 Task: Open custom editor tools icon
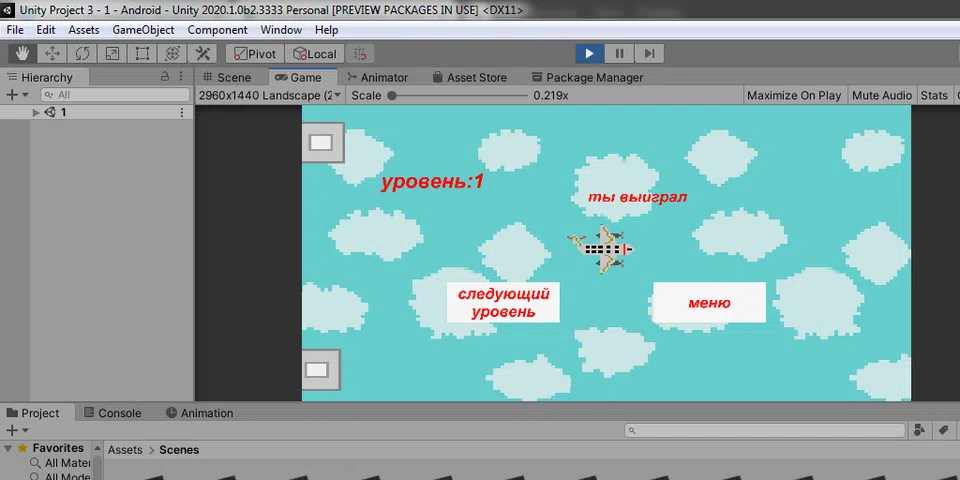203,54
